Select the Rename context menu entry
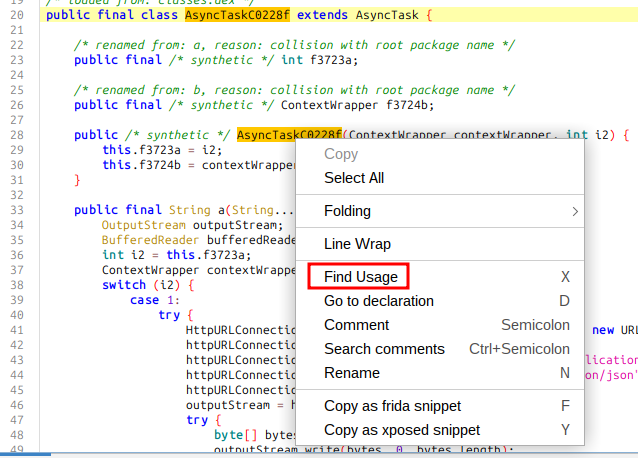This screenshot has width=638, height=458. coord(352,373)
